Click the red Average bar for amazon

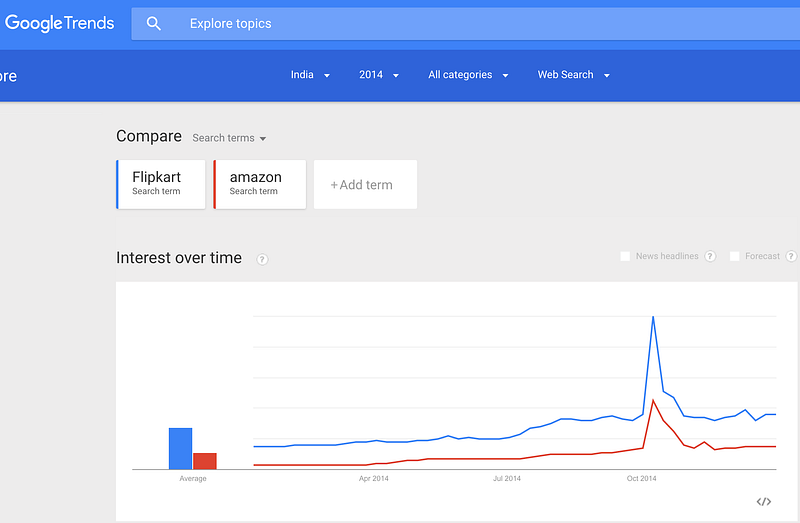(x=205, y=461)
